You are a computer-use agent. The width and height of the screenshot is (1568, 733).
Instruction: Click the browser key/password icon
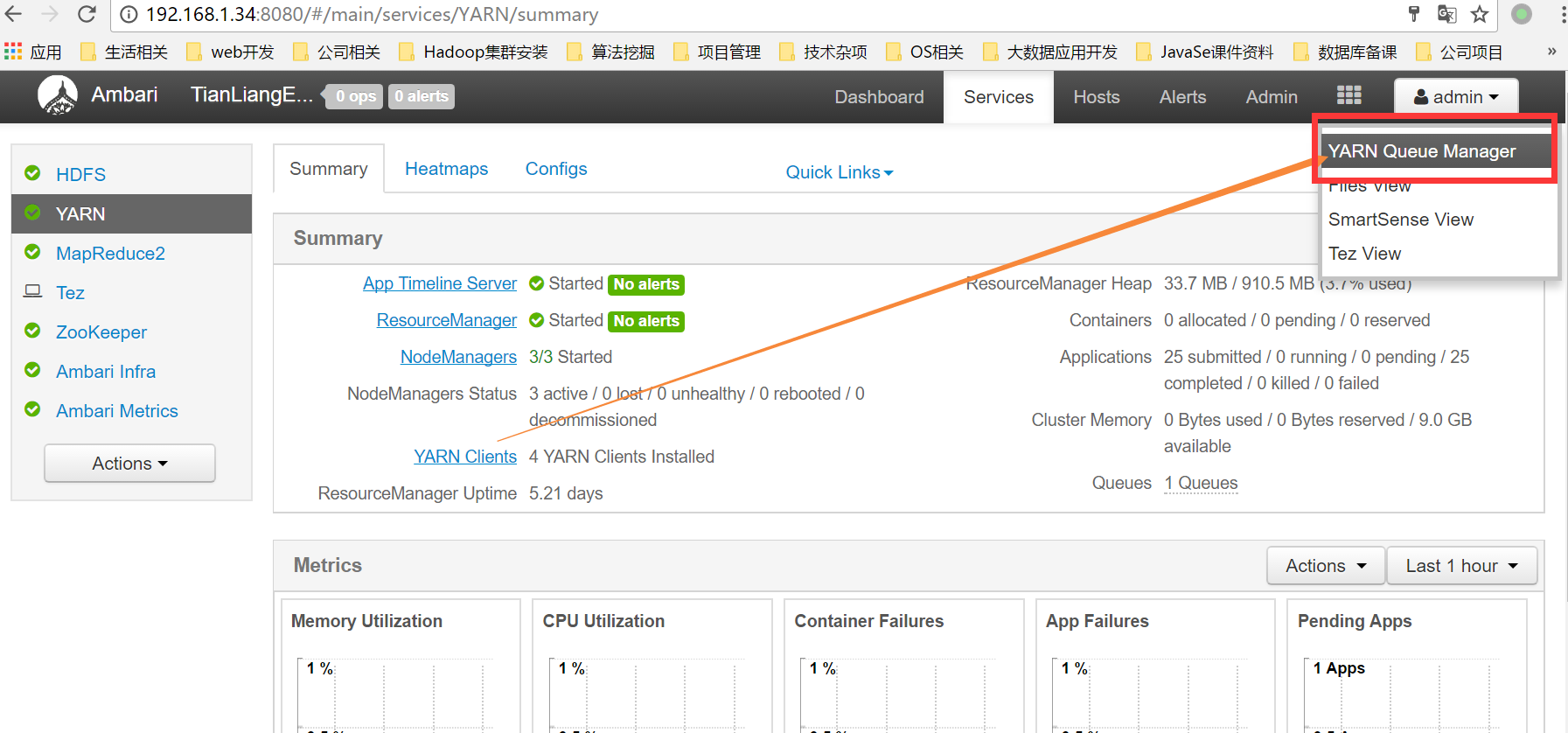(1414, 14)
